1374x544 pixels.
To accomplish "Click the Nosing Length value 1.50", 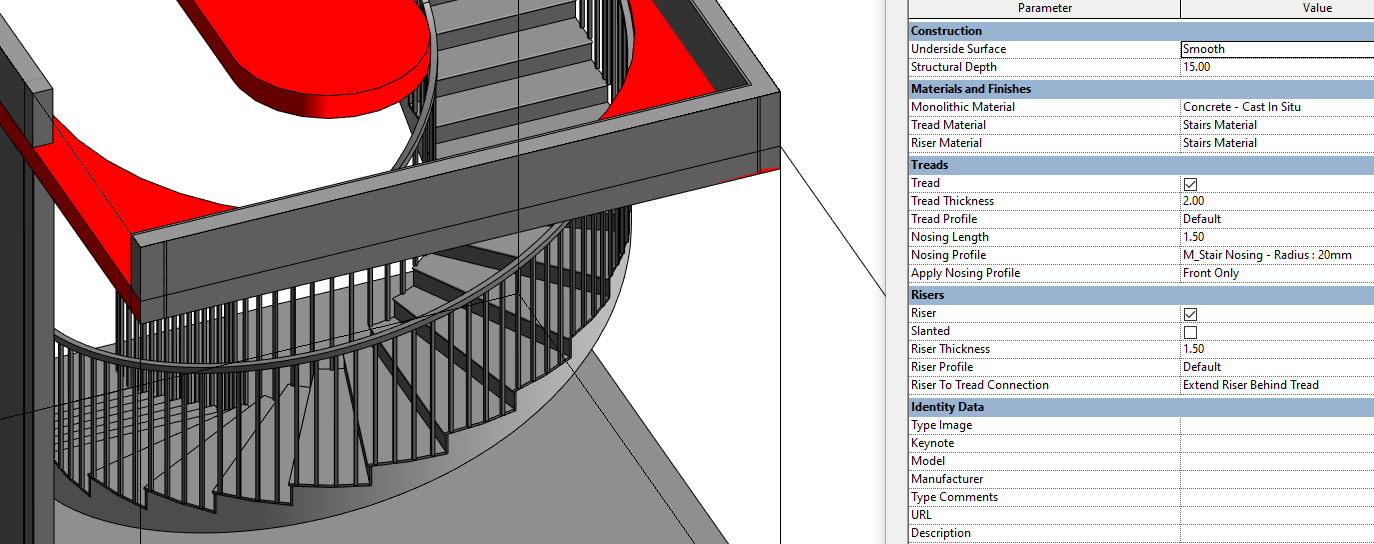I will 1277,237.
